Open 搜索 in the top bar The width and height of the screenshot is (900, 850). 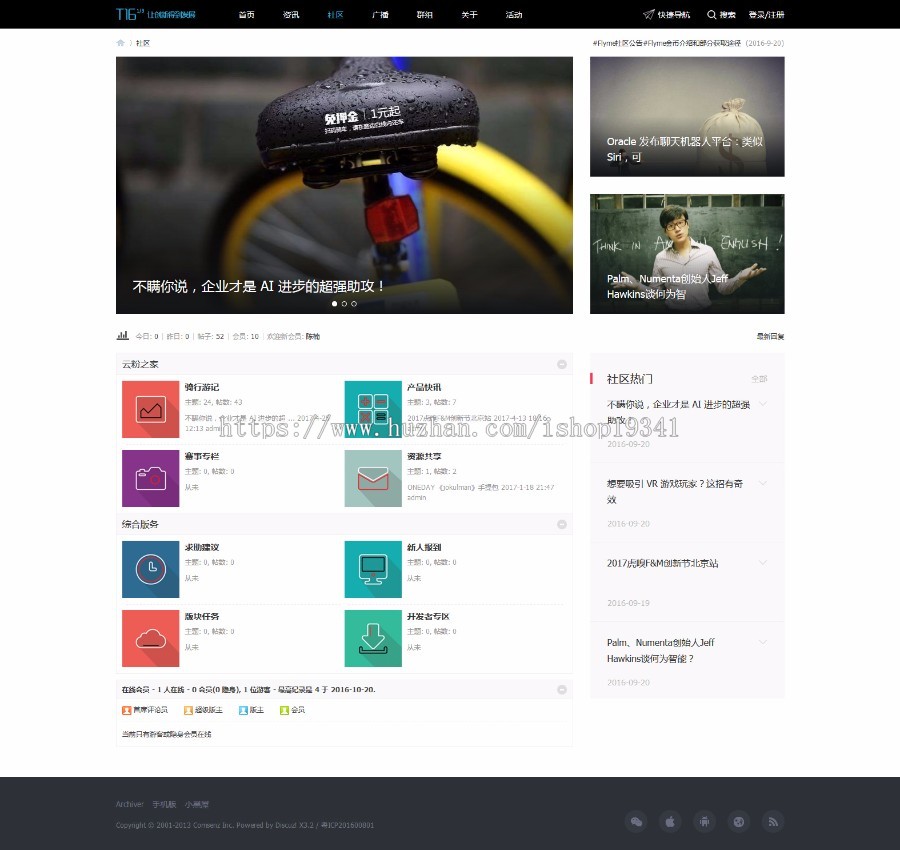(721, 15)
